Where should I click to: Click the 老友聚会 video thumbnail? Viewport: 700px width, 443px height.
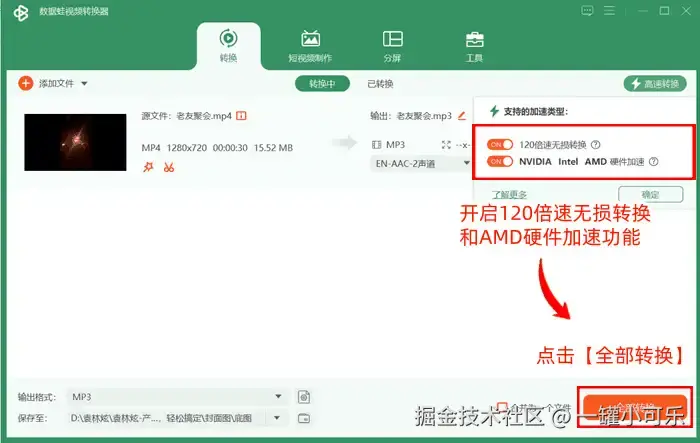pos(75,142)
